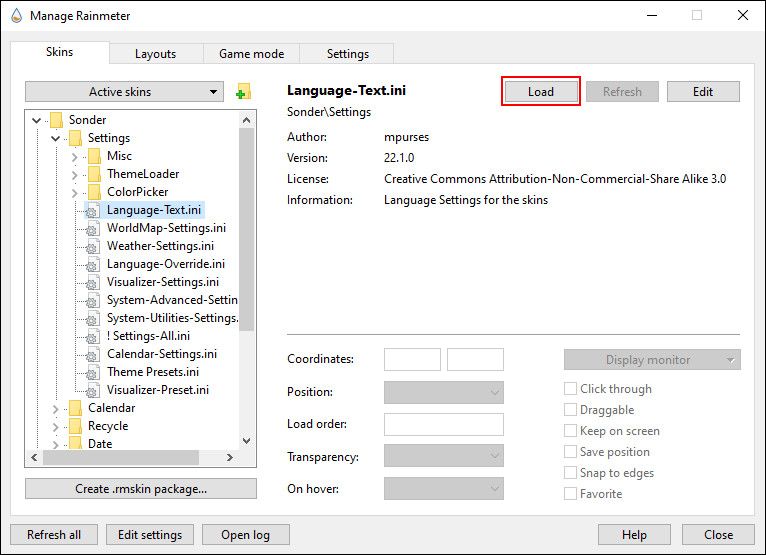Open the Active skins dropdown

pyautogui.click(x=124, y=92)
